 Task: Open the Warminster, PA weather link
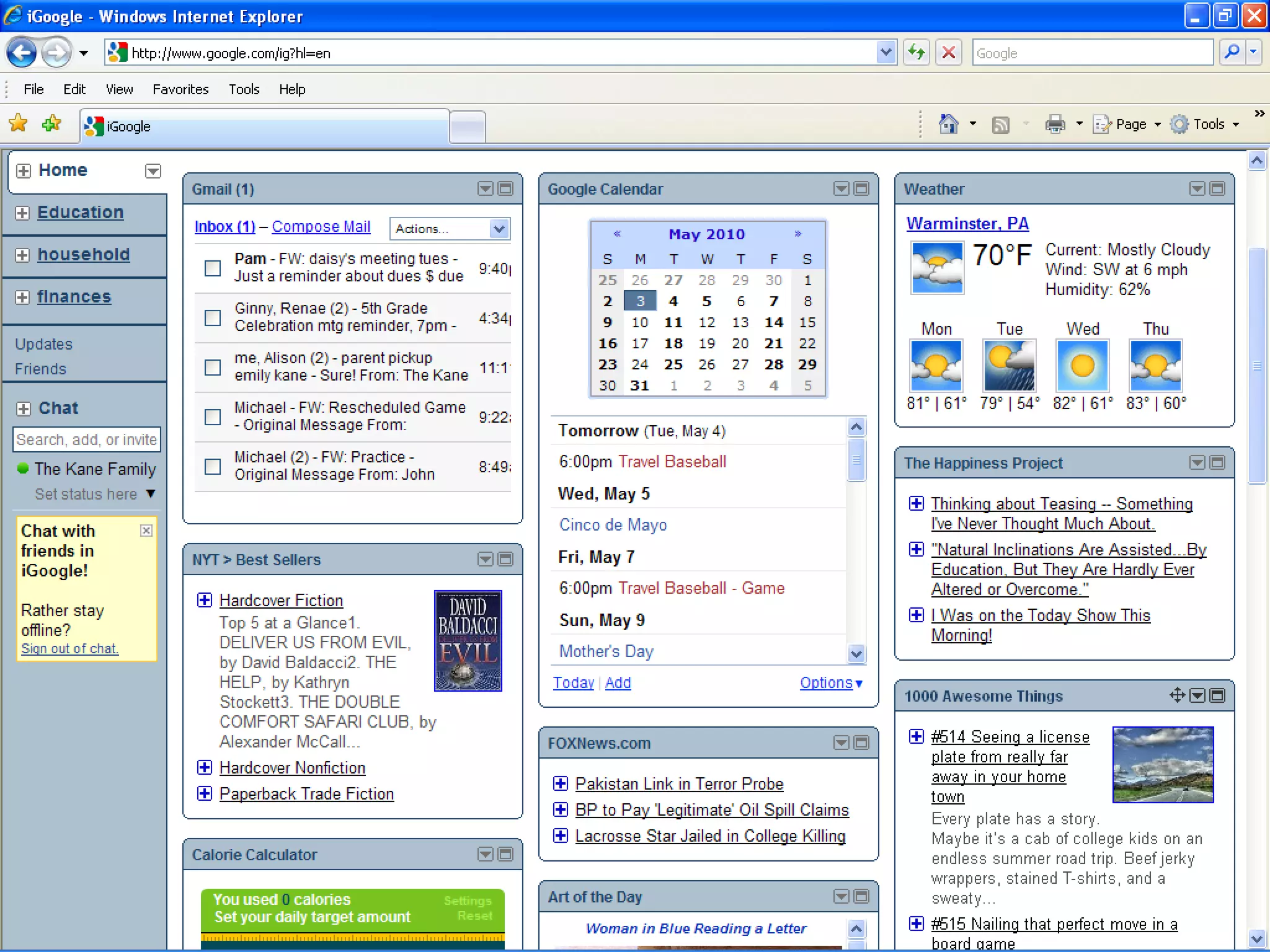pyautogui.click(x=967, y=223)
